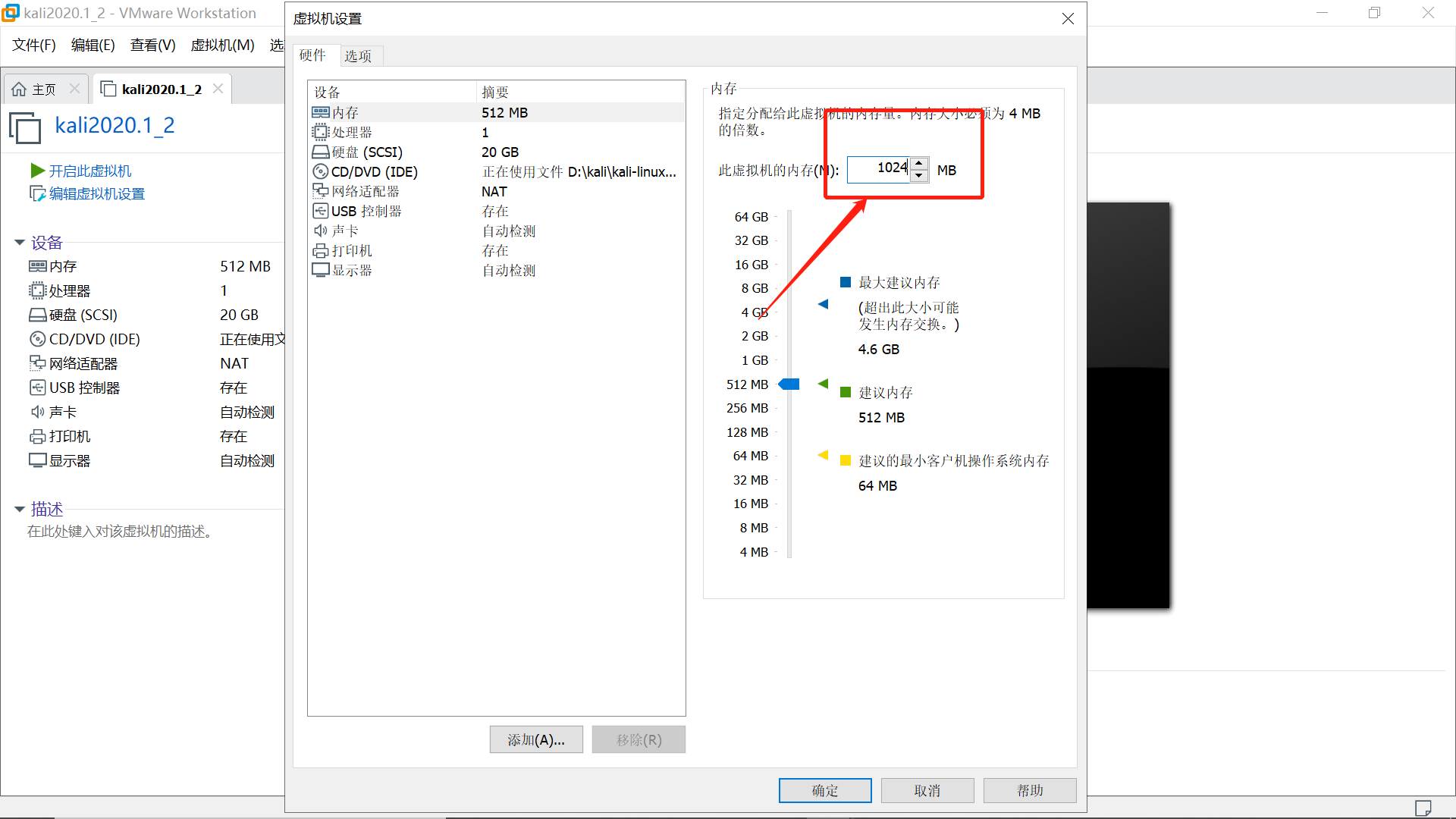Decrease memory with the down stepper arrow

click(x=919, y=176)
